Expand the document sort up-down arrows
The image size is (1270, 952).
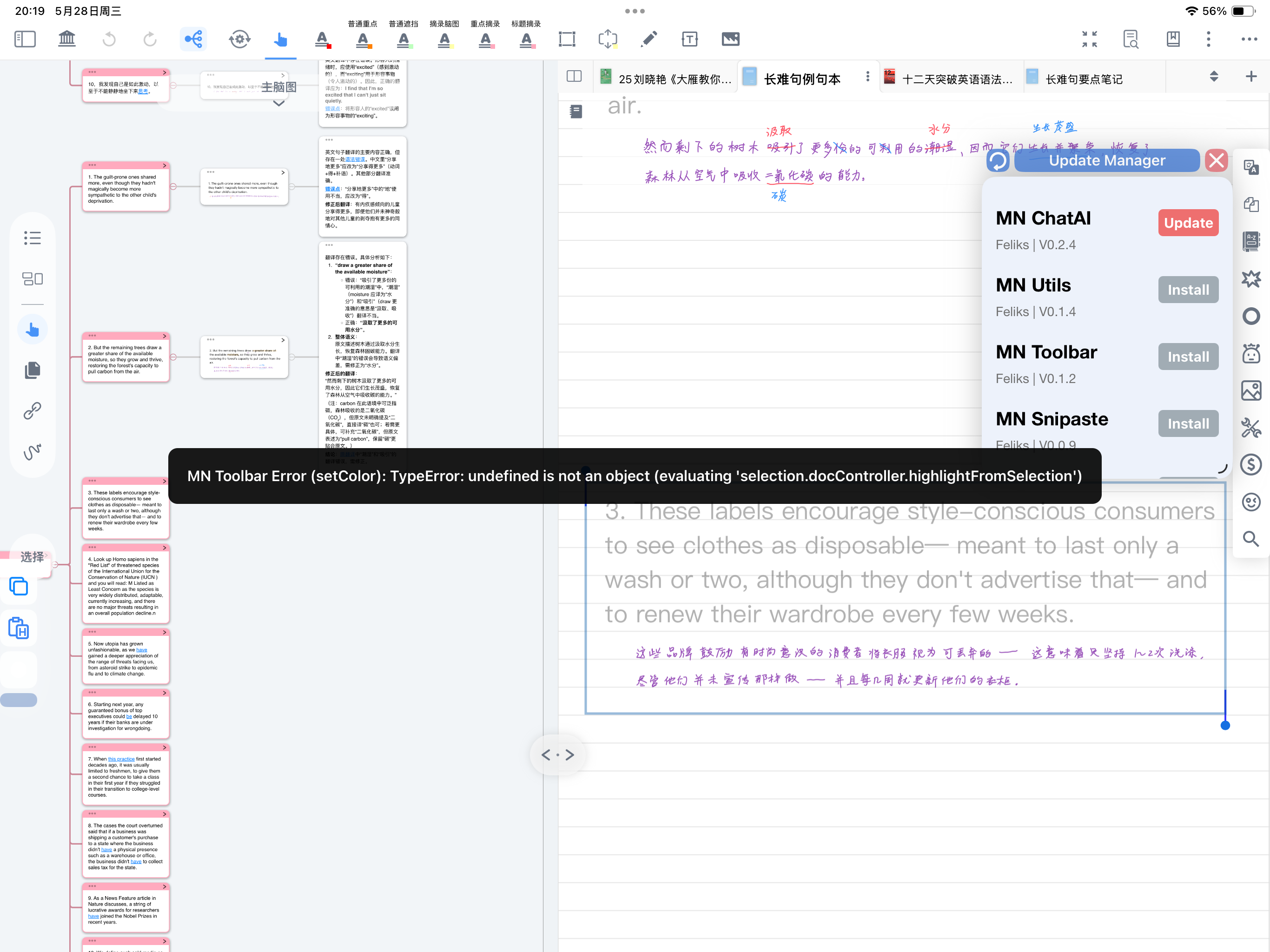[1214, 76]
